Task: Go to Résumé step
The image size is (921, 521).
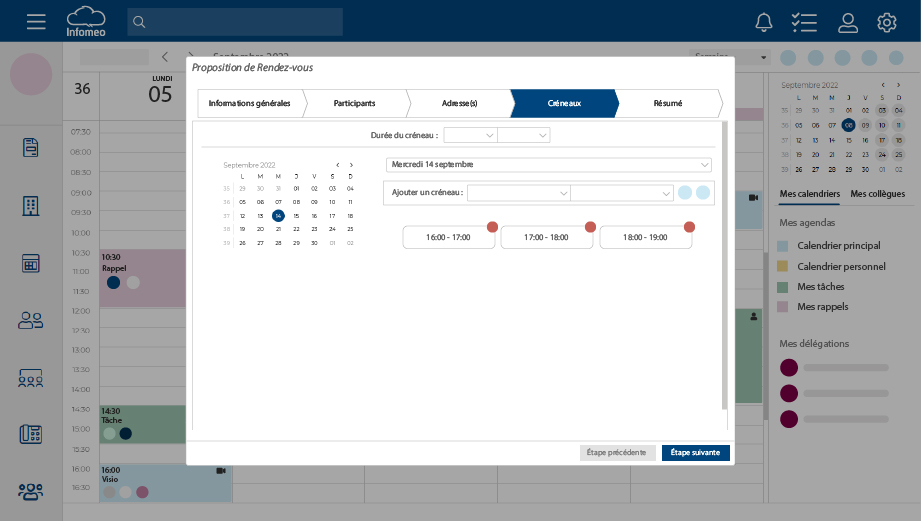Action: pos(668,103)
